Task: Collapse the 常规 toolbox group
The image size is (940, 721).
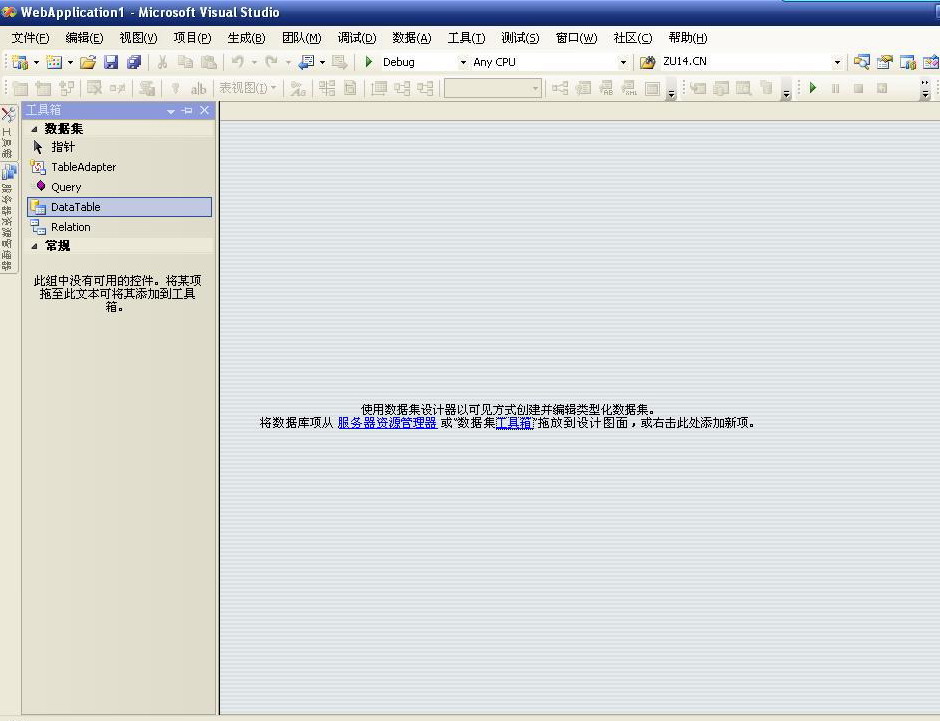Action: click(34, 246)
